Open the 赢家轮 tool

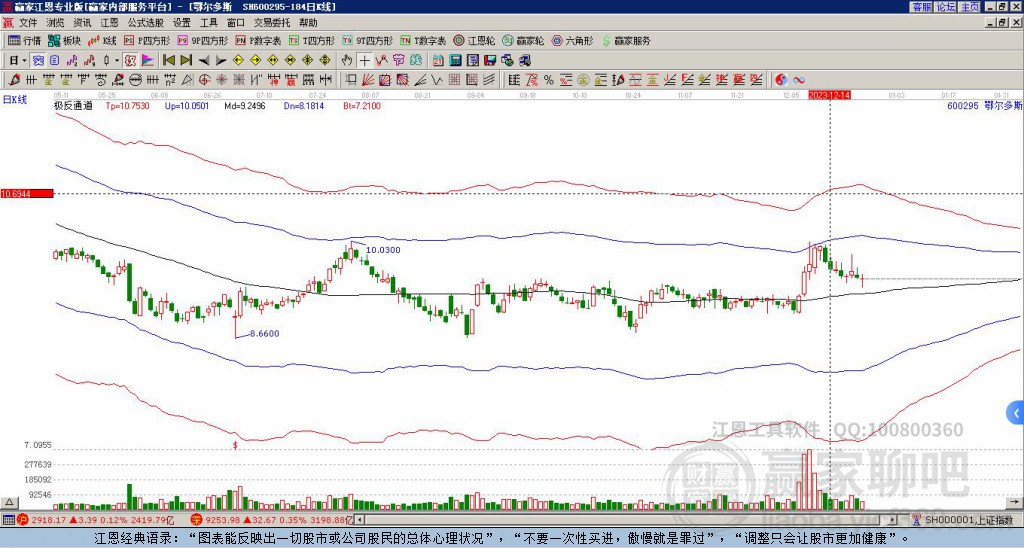tap(524, 40)
